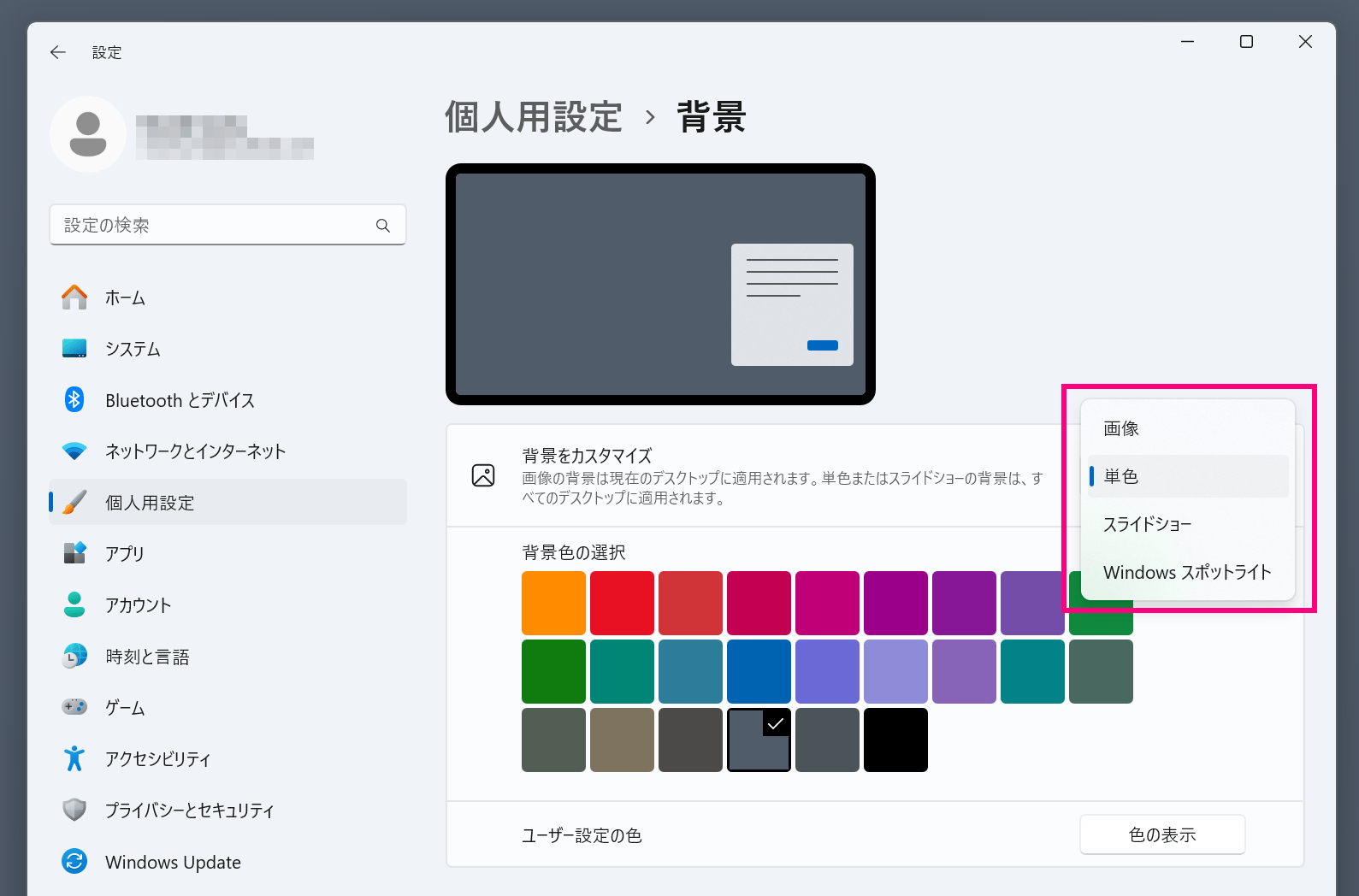Go to アカウント settings section

pos(138,605)
